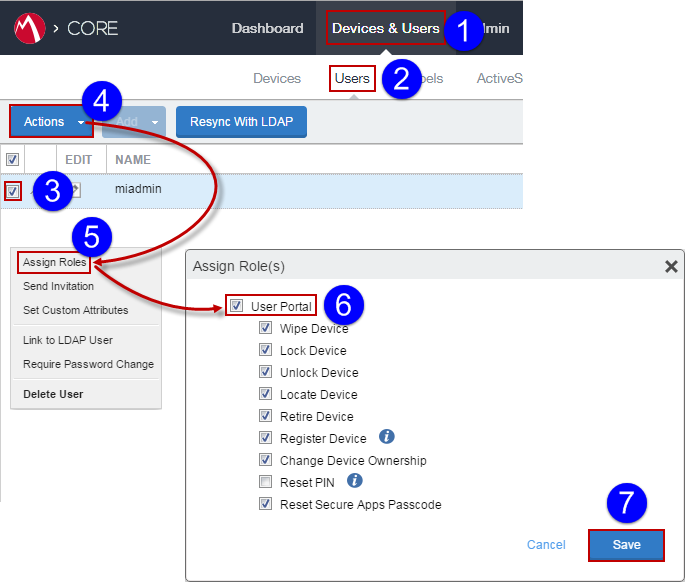The height and width of the screenshot is (582, 685).
Task: Toggle the Unlock Device checkbox
Action: pos(265,371)
